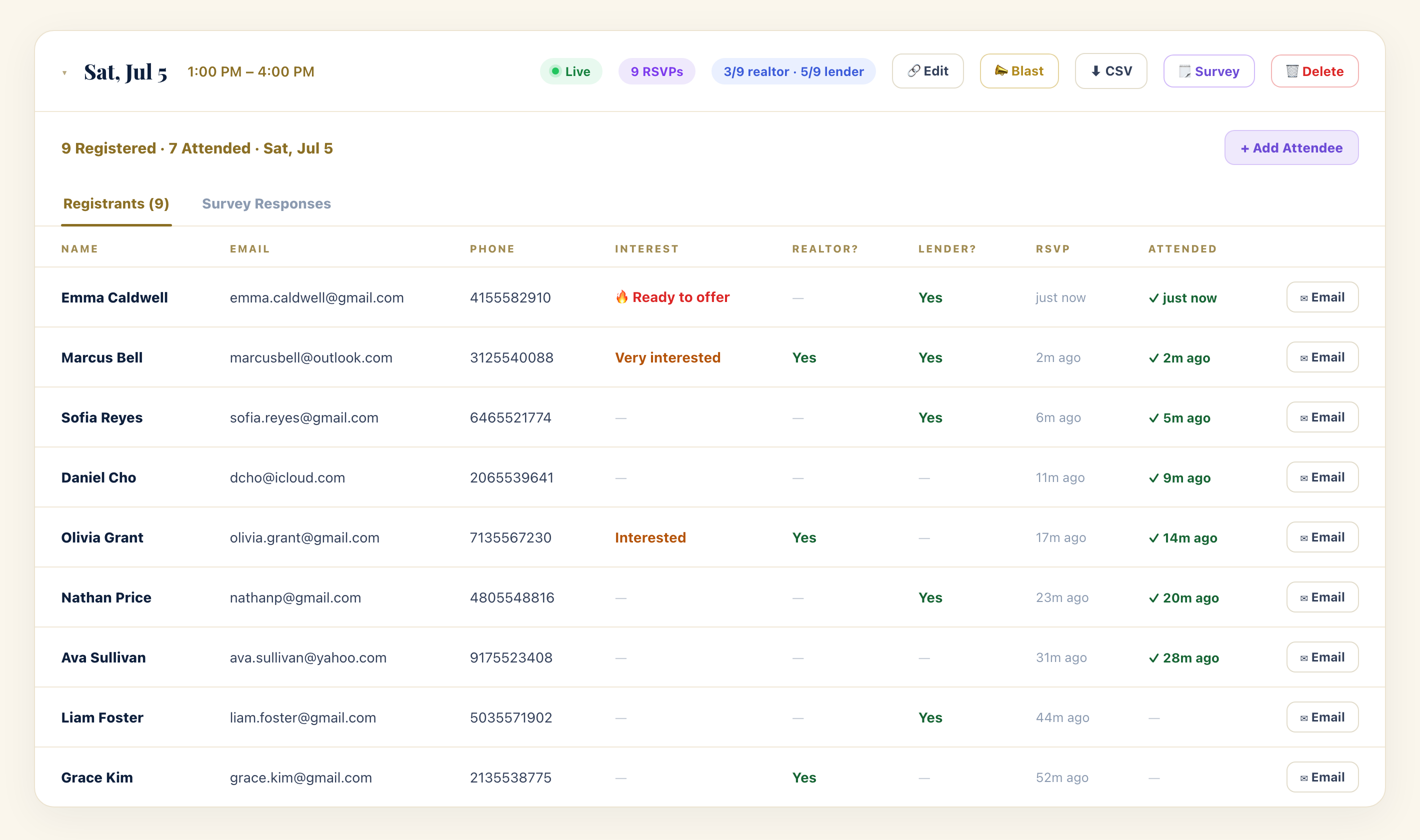
Task: Email Olivia Grant
Action: (x=1322, y=537)
